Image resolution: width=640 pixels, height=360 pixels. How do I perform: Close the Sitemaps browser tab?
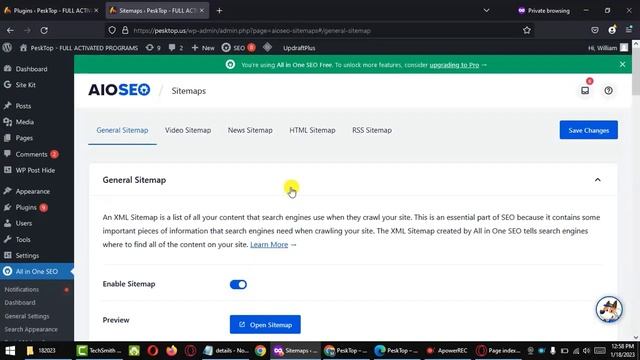[x=202, y=11]
